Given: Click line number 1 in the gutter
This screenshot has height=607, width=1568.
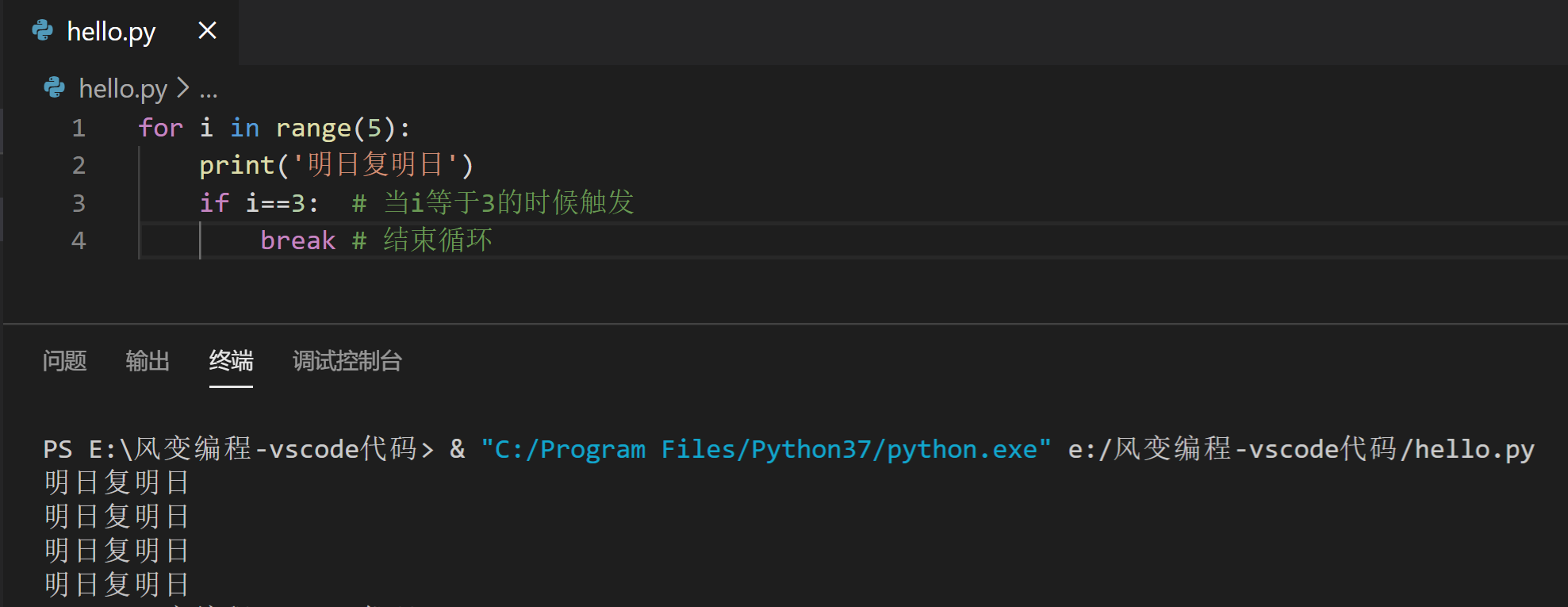Looking at the screenshot, I should click(79, 128).
